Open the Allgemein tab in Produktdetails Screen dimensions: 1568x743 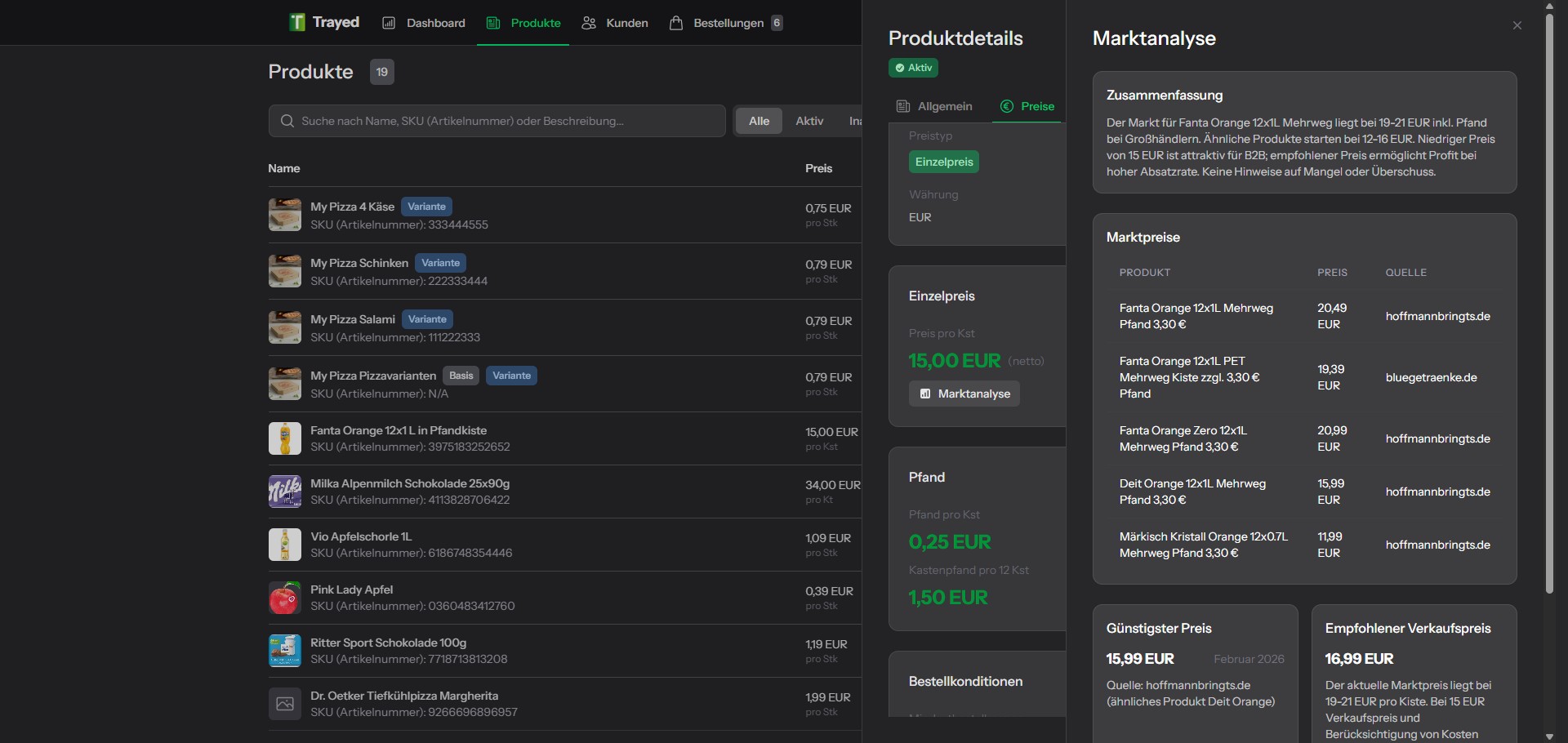(x=934, y=106)
